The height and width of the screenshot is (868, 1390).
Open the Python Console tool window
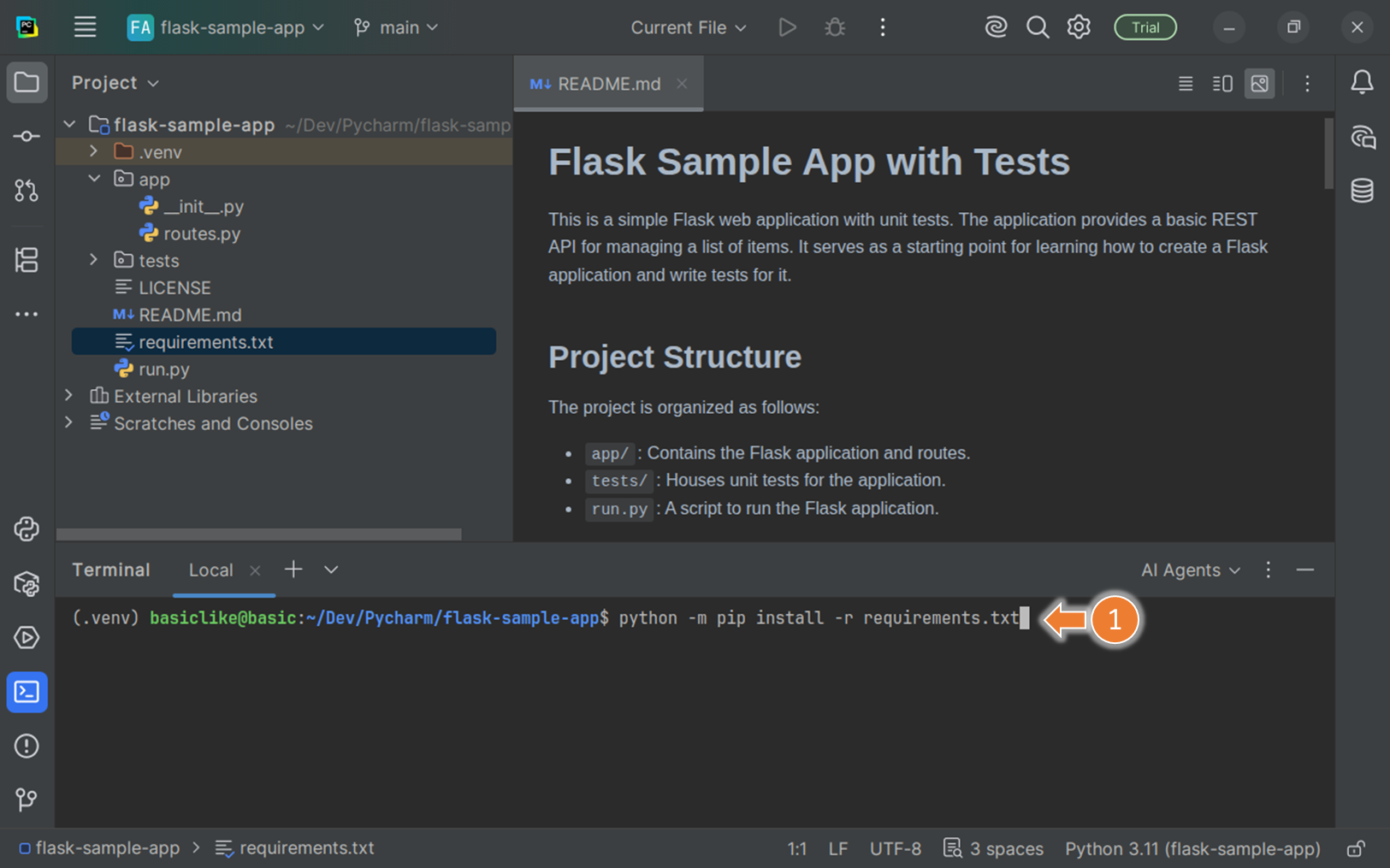(27, 529)
